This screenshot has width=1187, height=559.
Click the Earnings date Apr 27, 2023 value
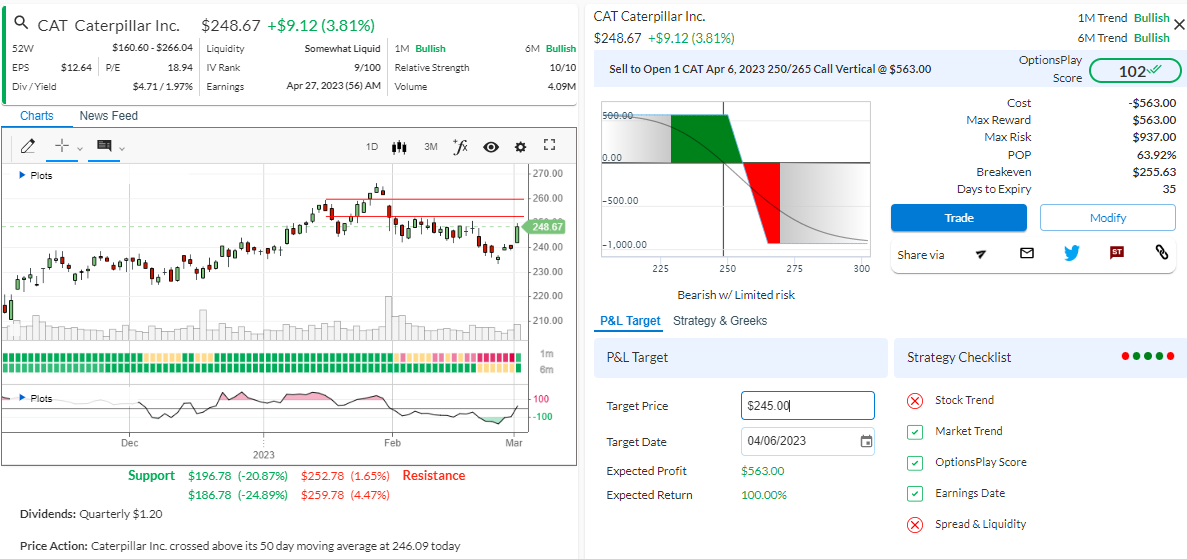click(333, 86)
